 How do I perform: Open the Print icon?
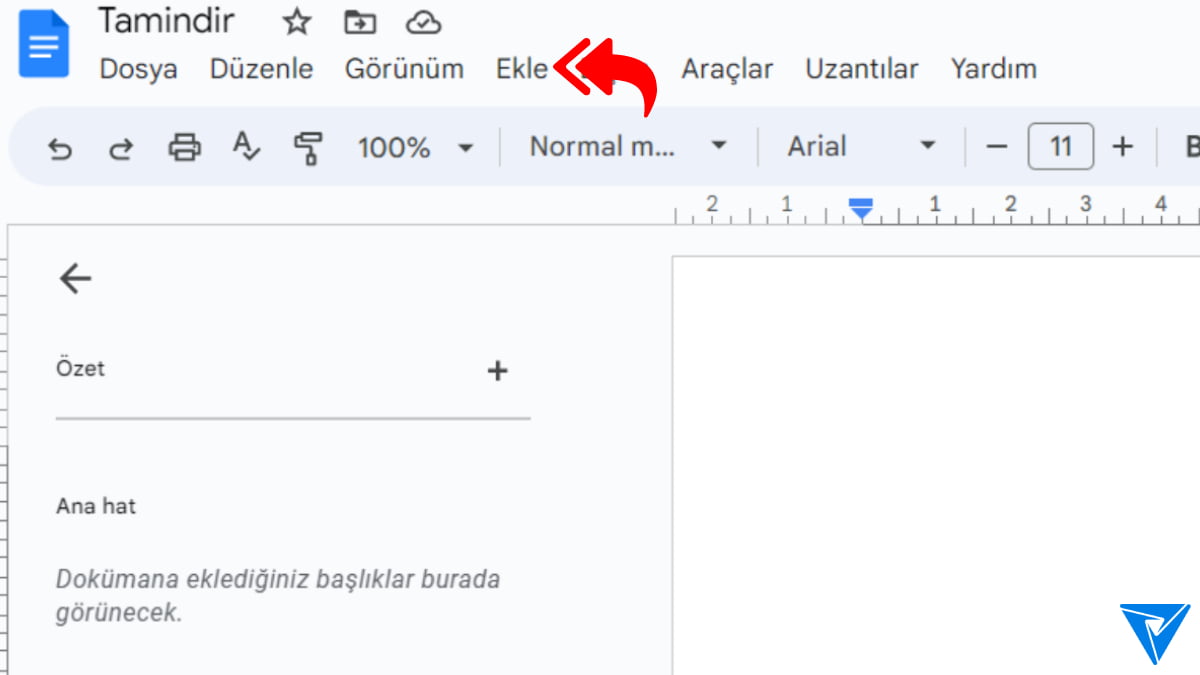[183, 147]
